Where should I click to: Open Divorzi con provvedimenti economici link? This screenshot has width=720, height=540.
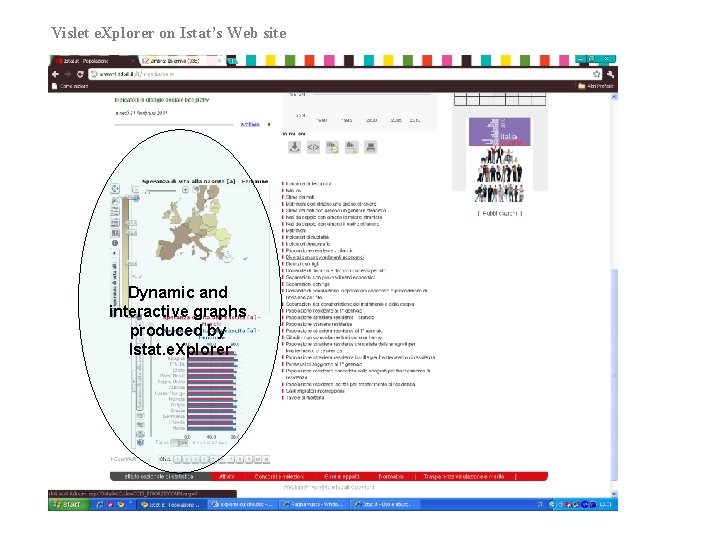point(325,257)
